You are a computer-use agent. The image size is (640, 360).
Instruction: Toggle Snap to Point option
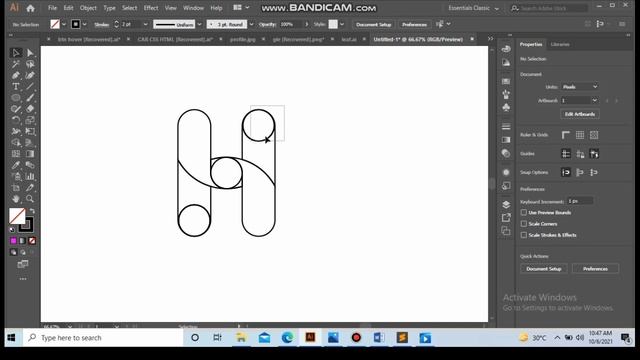pos(566,172)
